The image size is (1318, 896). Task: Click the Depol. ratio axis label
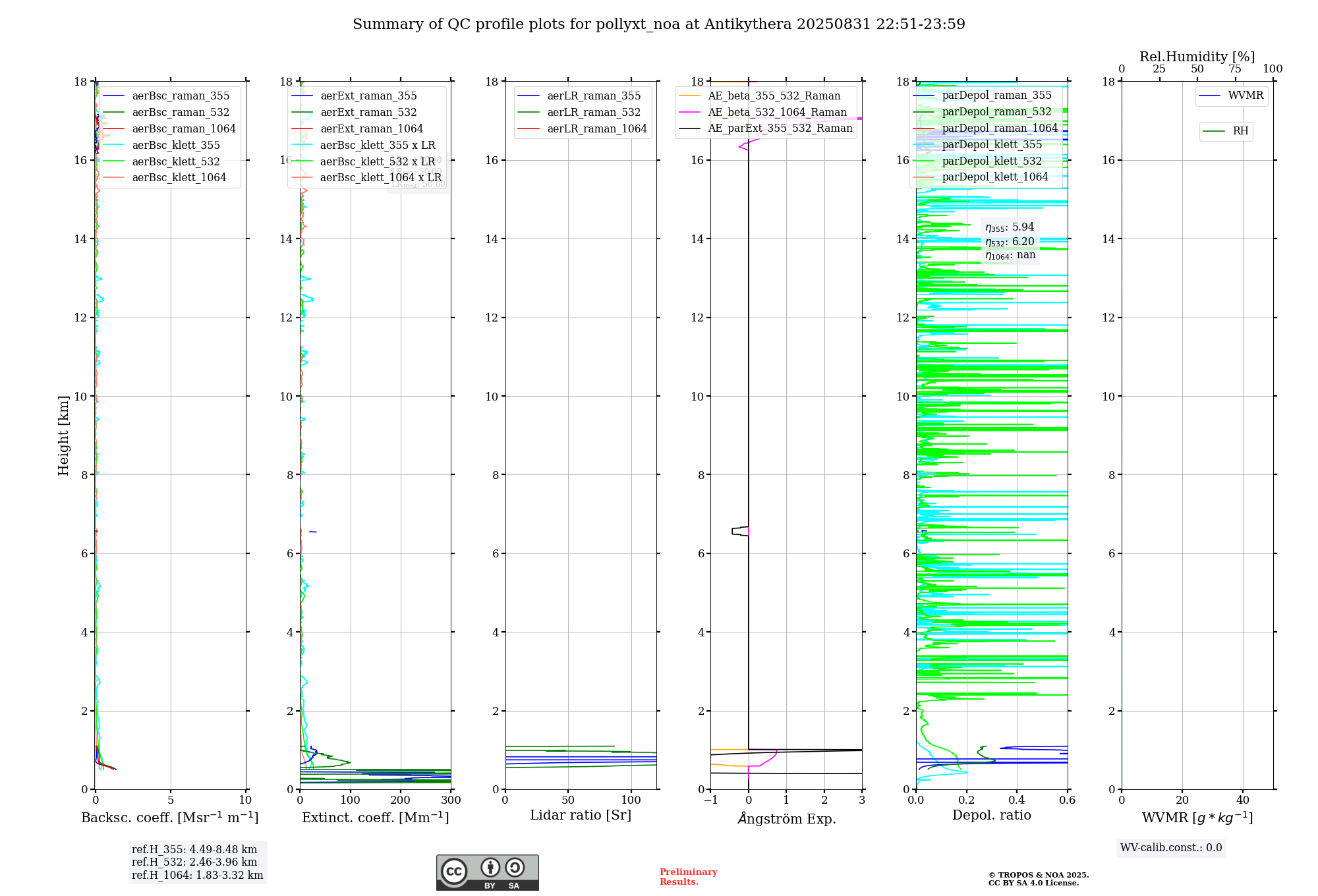click(x=992, y=816)
